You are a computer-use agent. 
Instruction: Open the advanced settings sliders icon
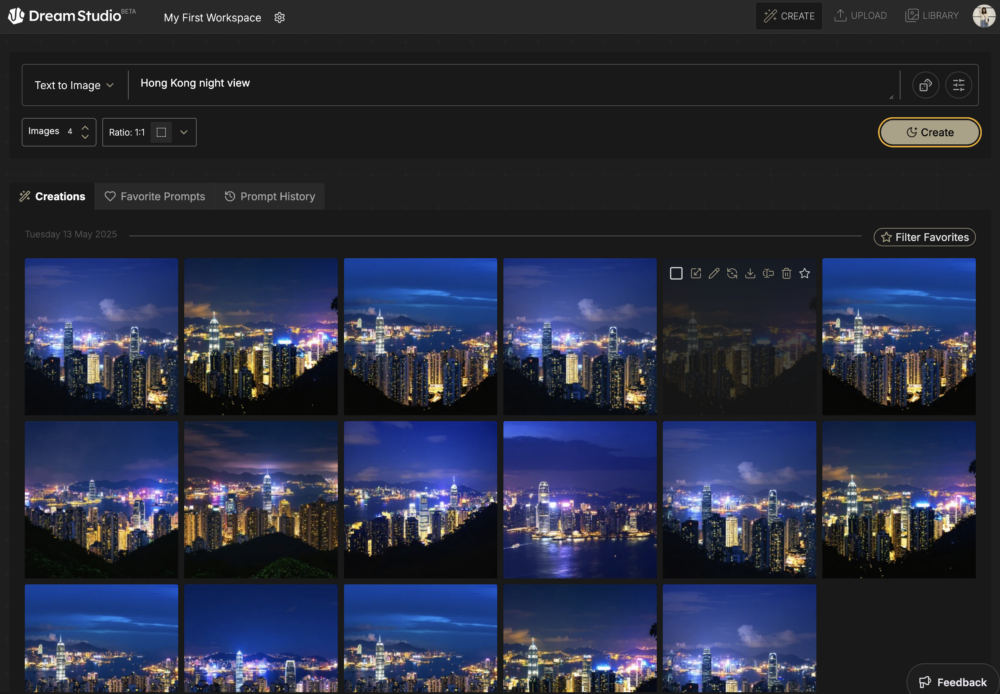[x=958, y=85]
